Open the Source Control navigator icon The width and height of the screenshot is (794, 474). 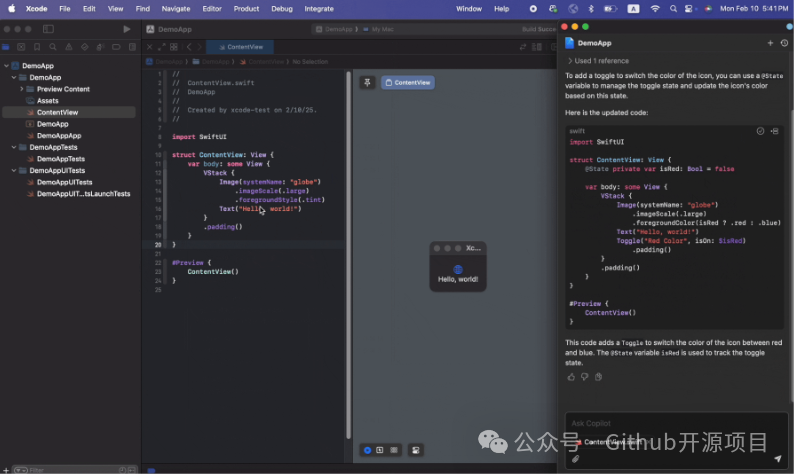[x=21, y=47]
